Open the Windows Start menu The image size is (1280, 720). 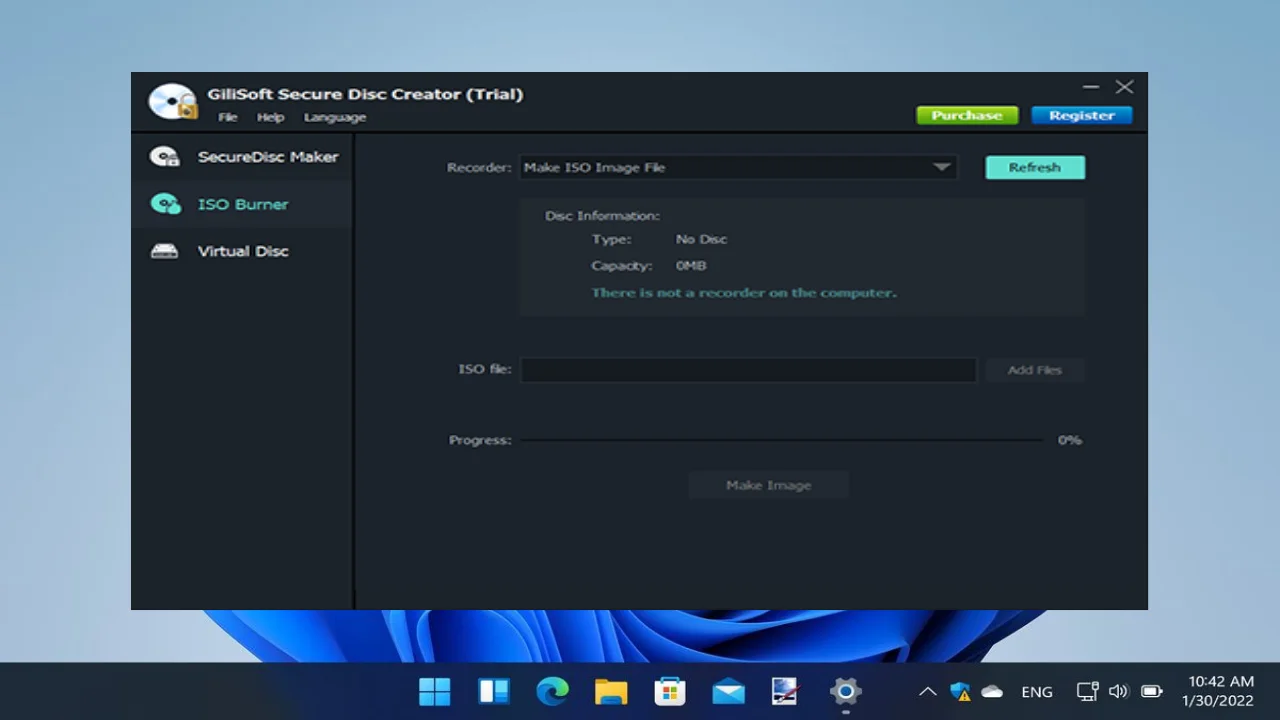point(435,691)
